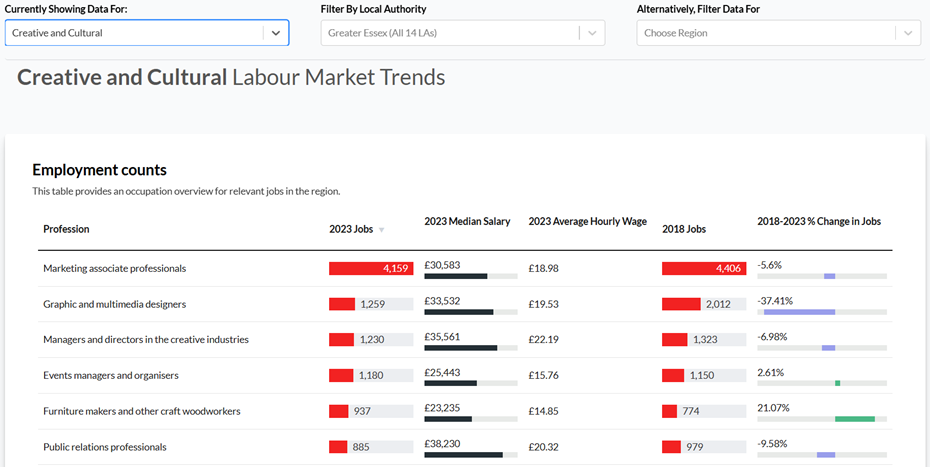This screenshot has height=467, width=930.
Task: Click Managers and directors in creative industries
Action: (145, 340)
